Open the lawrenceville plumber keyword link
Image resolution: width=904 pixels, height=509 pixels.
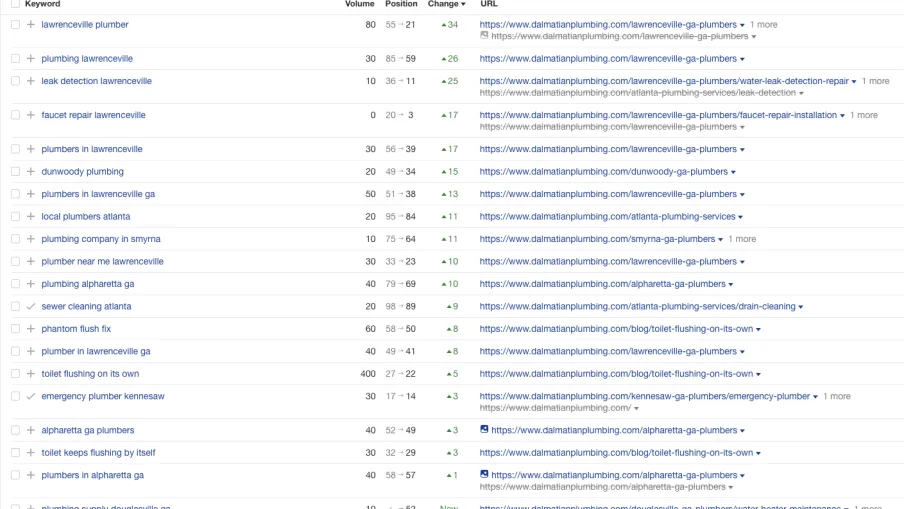coord(85,25)
